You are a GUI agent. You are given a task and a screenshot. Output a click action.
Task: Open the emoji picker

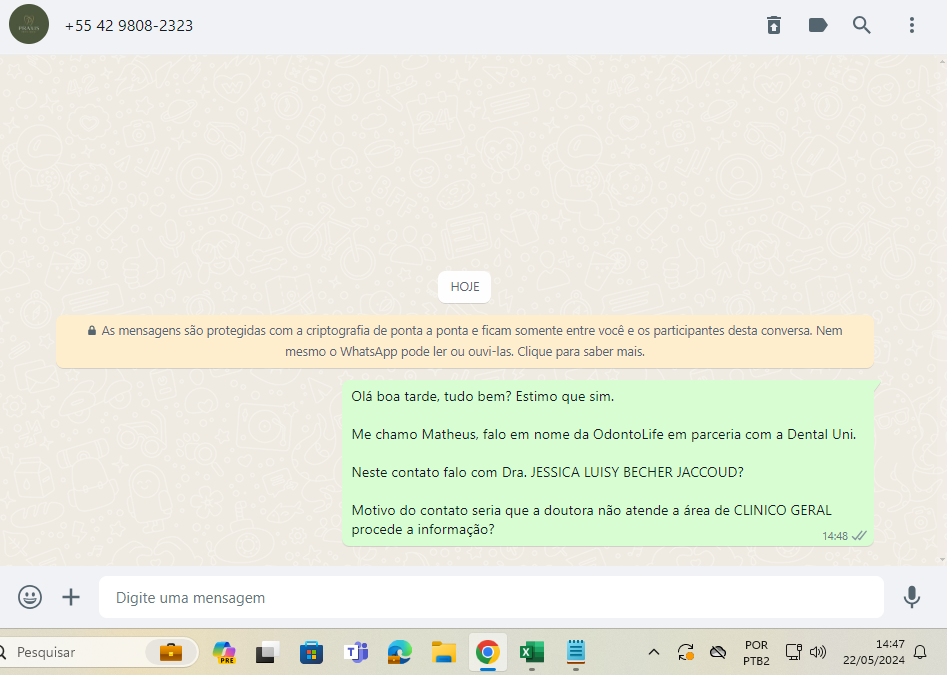pyautogui.click(x=30, y=597)
